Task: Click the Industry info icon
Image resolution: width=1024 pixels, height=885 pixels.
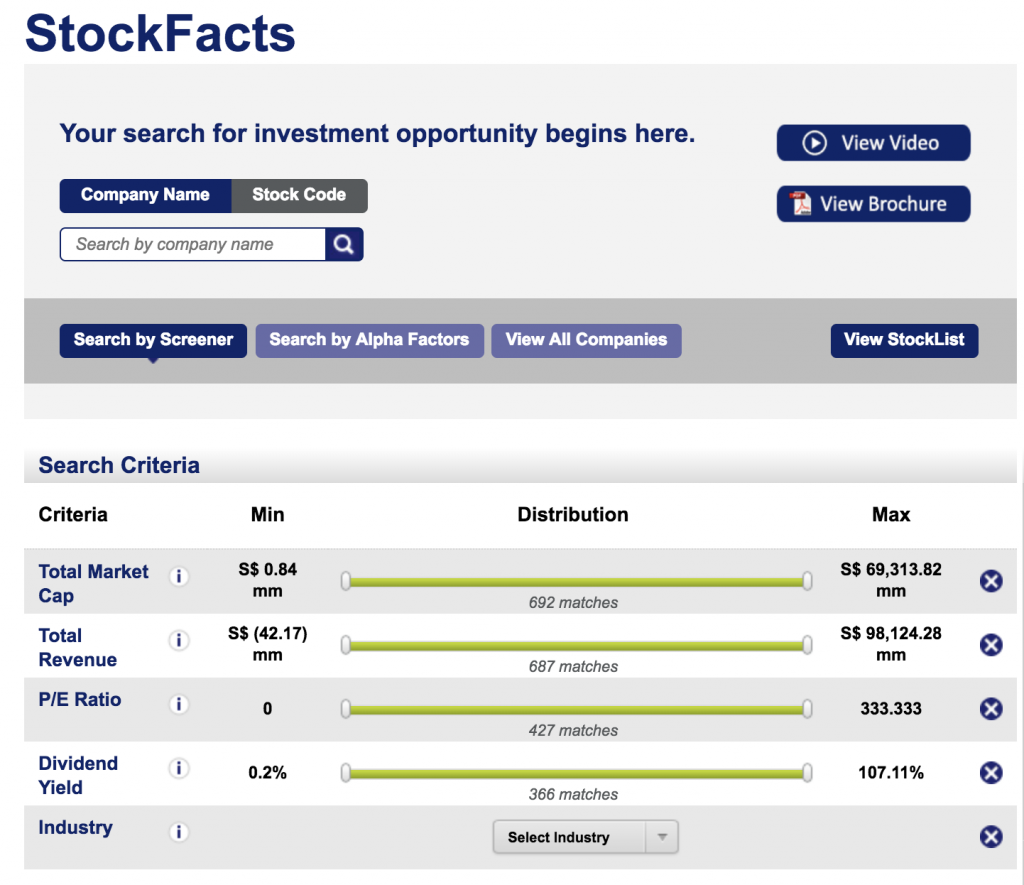Action: (x=179, y=832)
